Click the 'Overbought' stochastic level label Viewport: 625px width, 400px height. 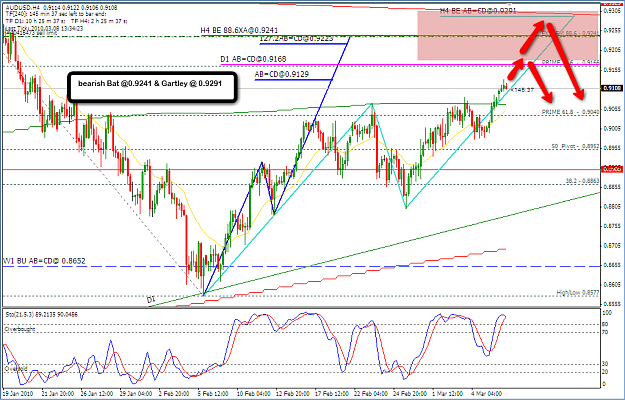pos(20,329)
